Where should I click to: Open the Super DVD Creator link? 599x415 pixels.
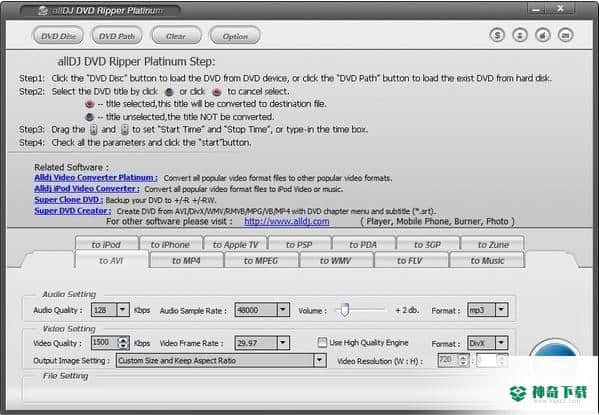pyautogui.click(x=73, y=211)
